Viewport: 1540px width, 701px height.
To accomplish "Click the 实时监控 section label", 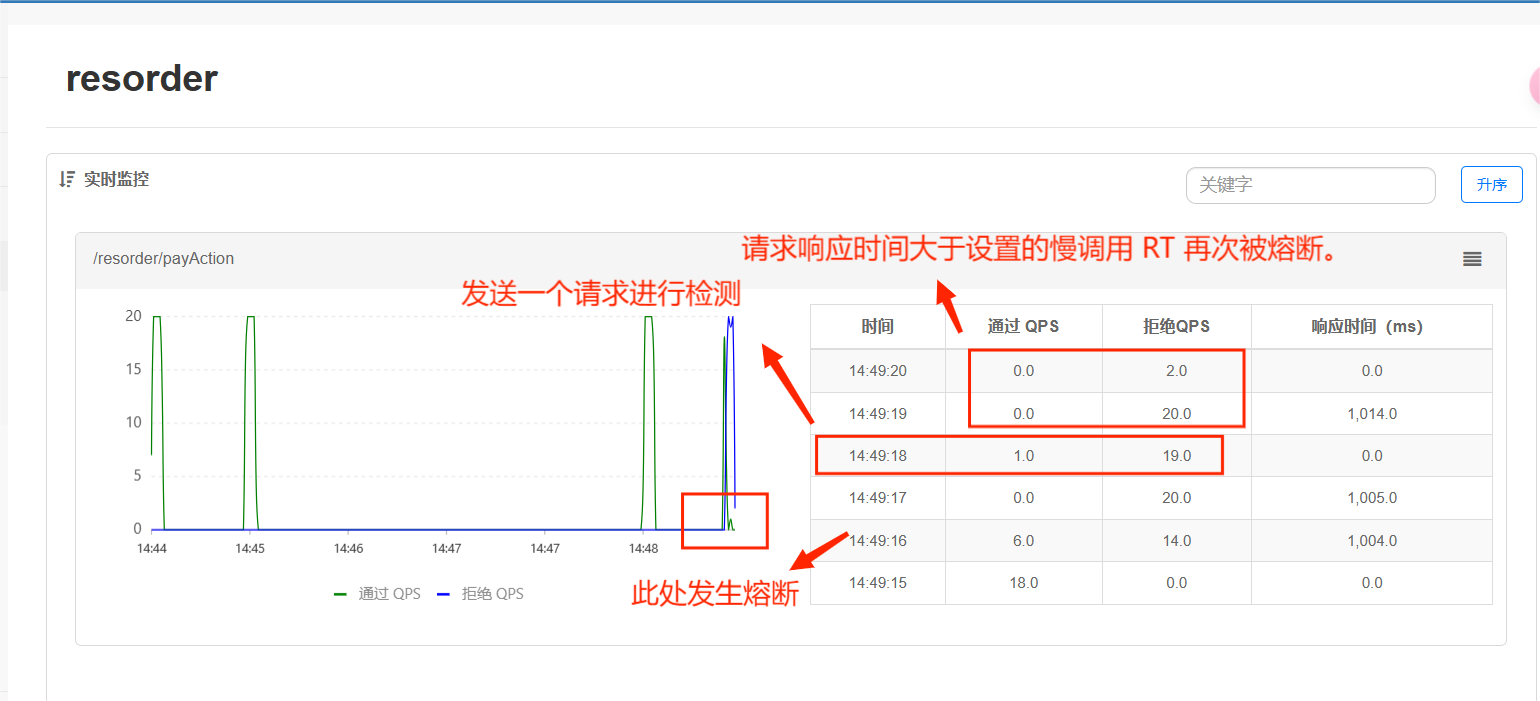I will pos(116,180).
